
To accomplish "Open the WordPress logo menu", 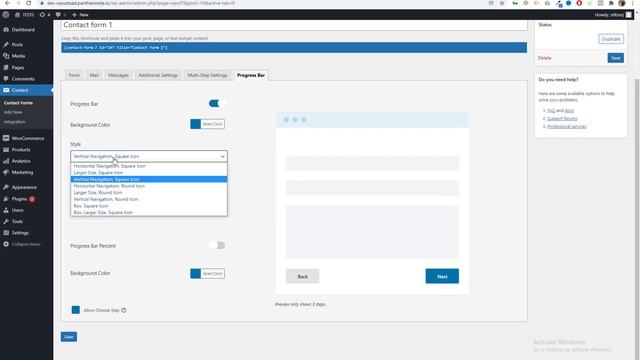I will pyautogui.click(x=5, y=15).
